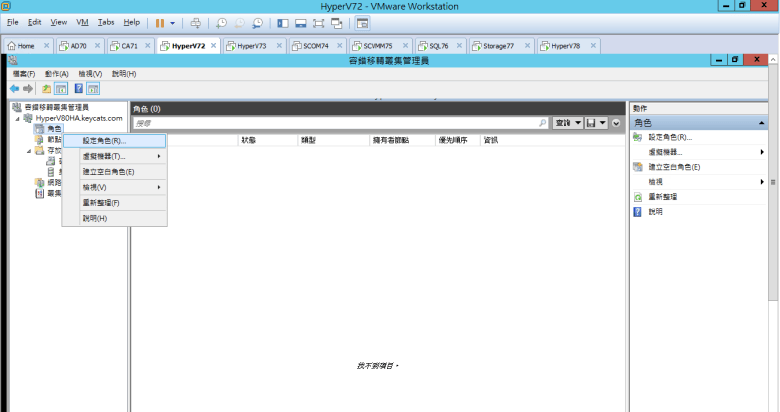Select 設定角色(R)... in the context menu
Screen dimensions: 780x412
click(104, 141)
